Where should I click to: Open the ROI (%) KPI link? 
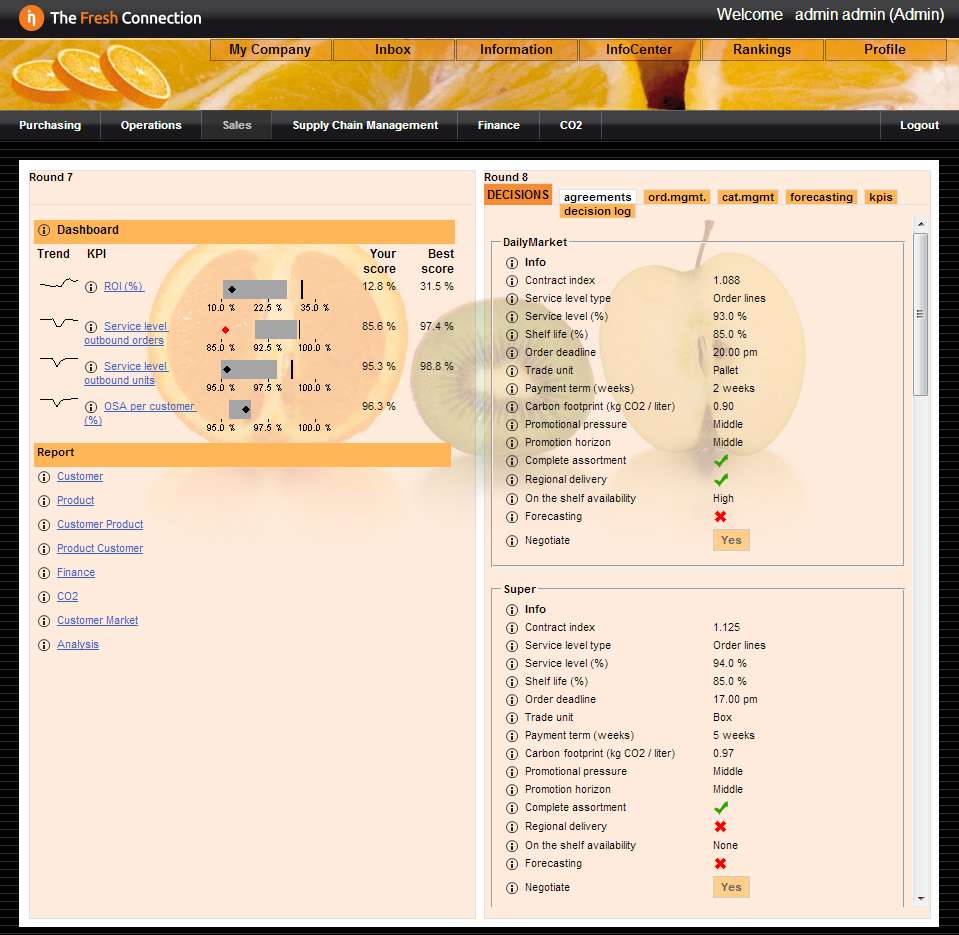(x=124, y=286)
